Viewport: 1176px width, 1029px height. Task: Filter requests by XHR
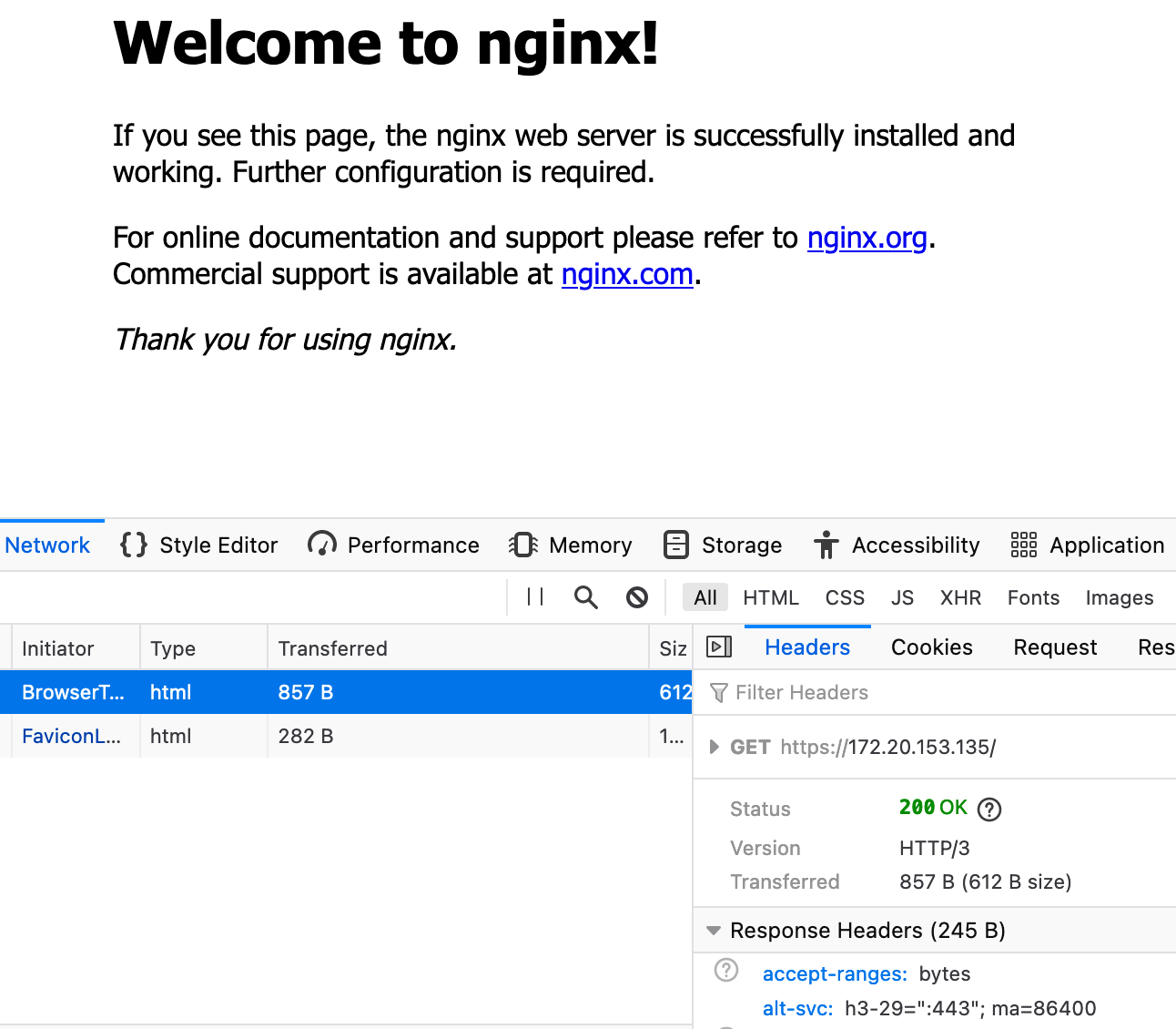[960, 597]
